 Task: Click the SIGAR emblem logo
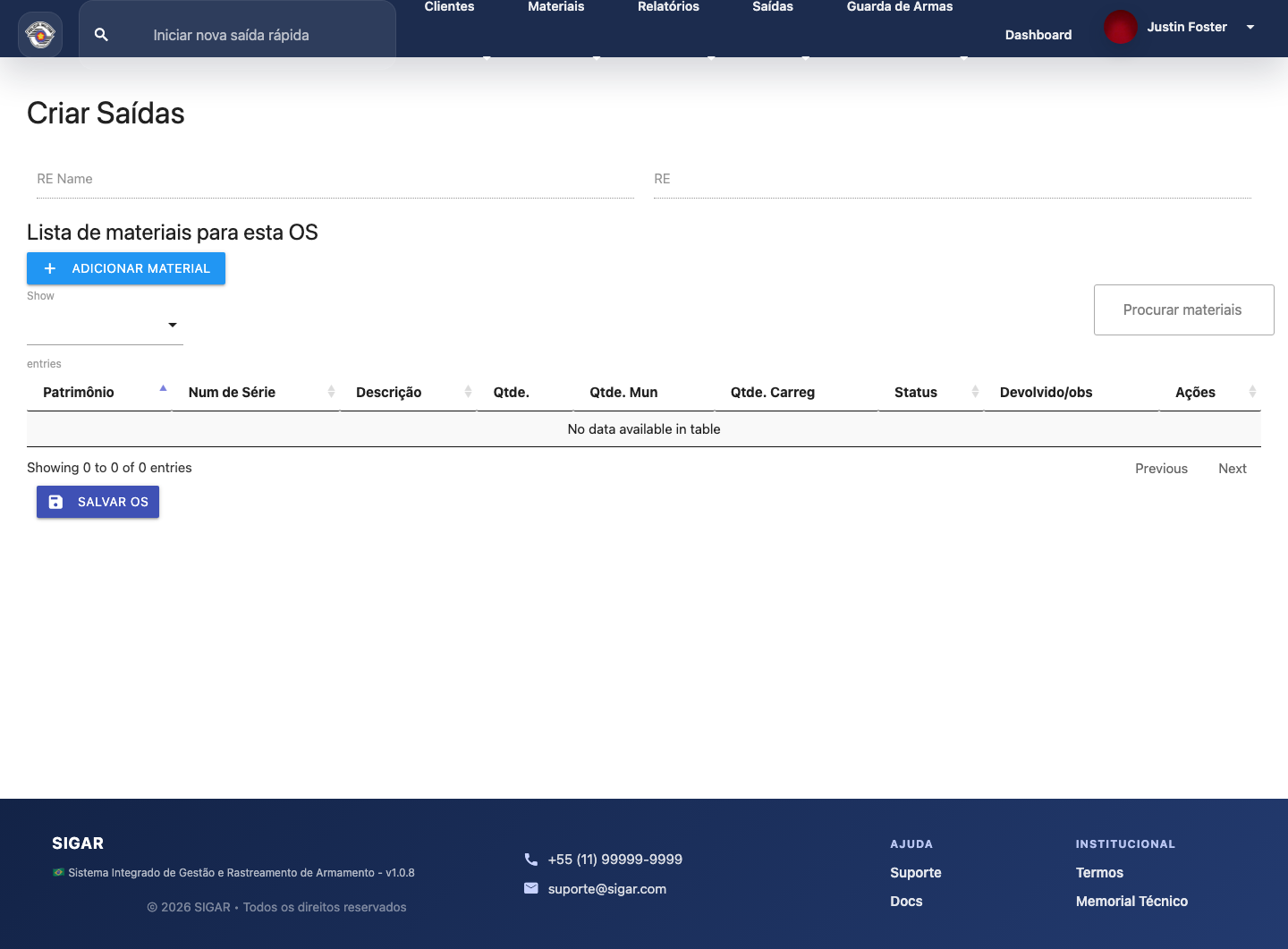tap(40, 35)
